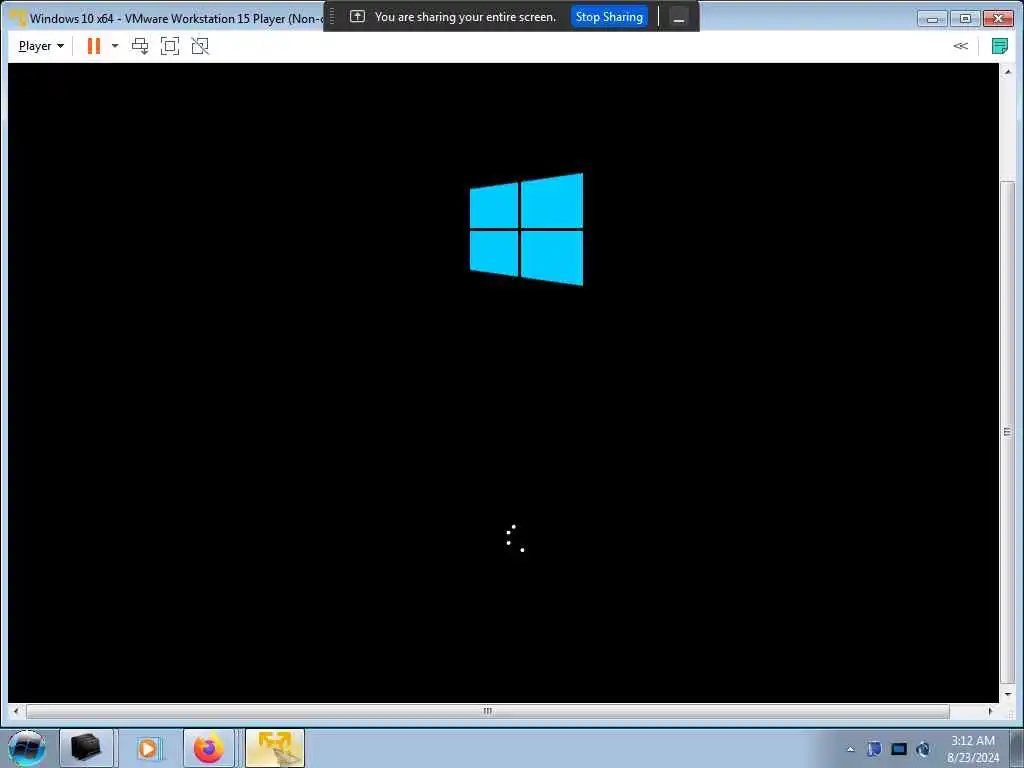The image size is (1024, 768).
Task: Click the scroll right arrow of horizontal scrollbar
Action: click(x=991, y=711)
